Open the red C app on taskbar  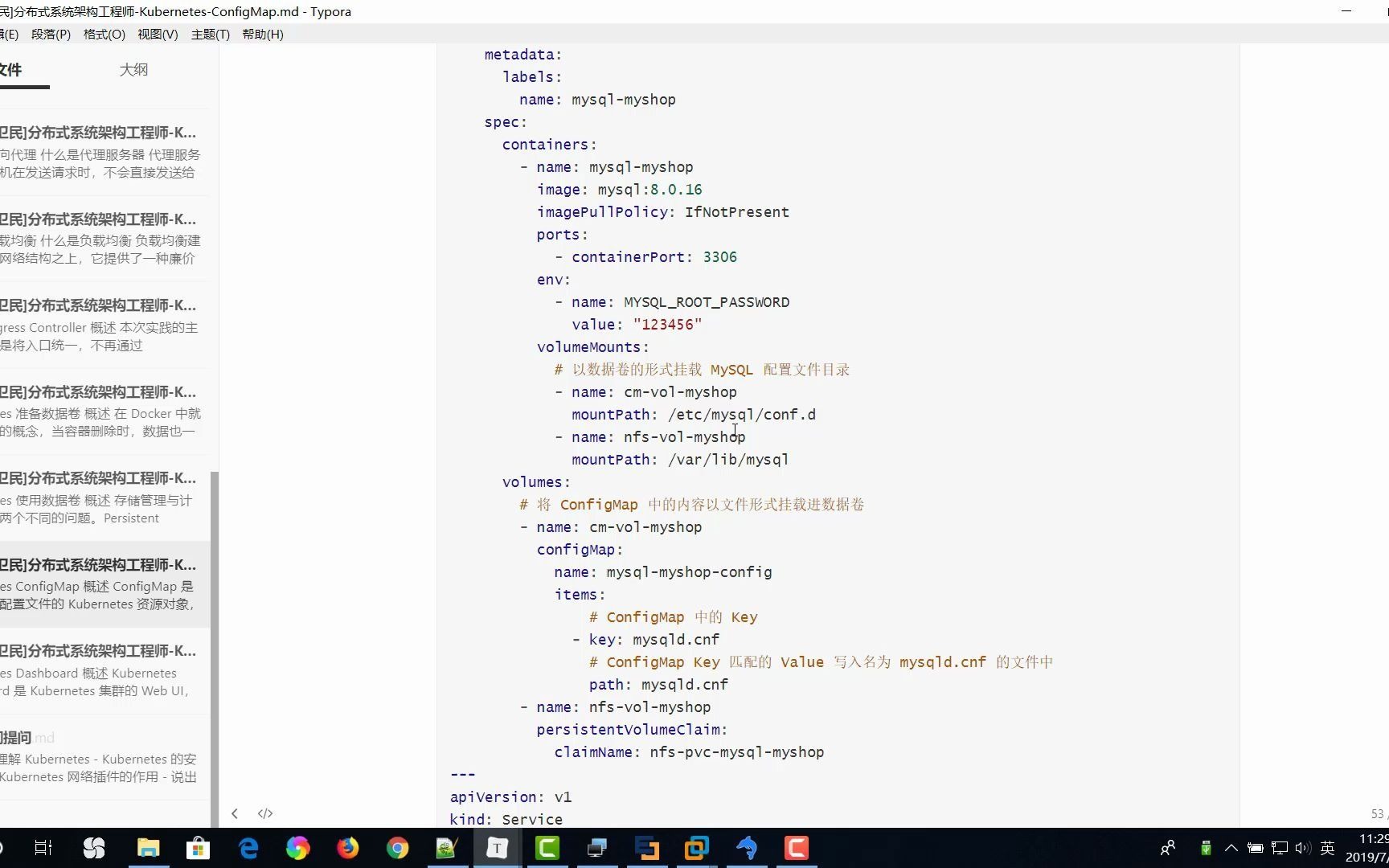(x=797, y=848)
